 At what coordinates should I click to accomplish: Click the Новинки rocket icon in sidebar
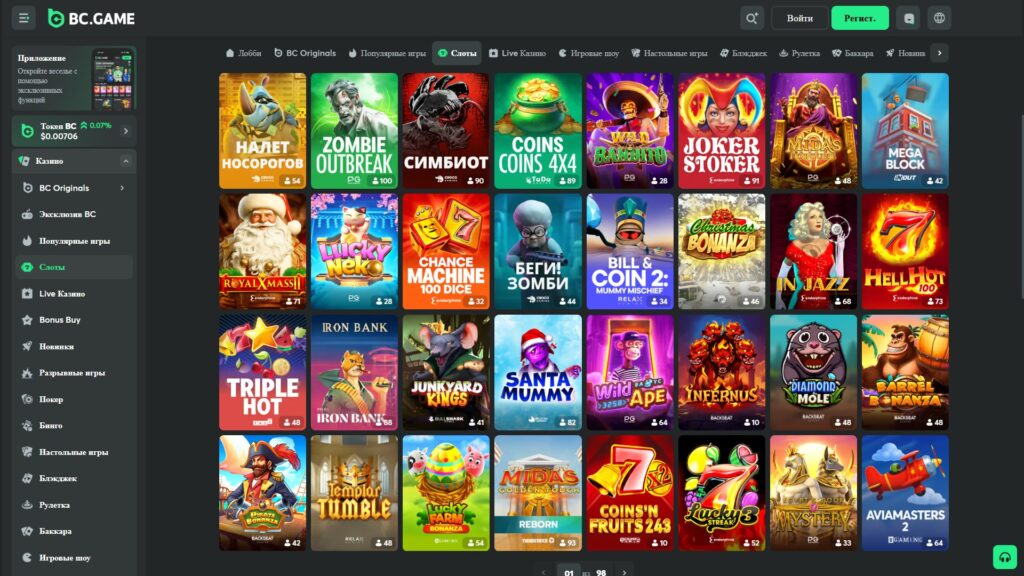pos(27,347)
